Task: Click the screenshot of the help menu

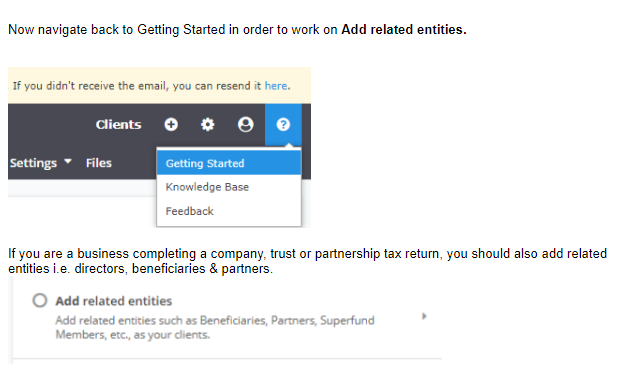Action: pyautogui.click(x=159, y=147)
